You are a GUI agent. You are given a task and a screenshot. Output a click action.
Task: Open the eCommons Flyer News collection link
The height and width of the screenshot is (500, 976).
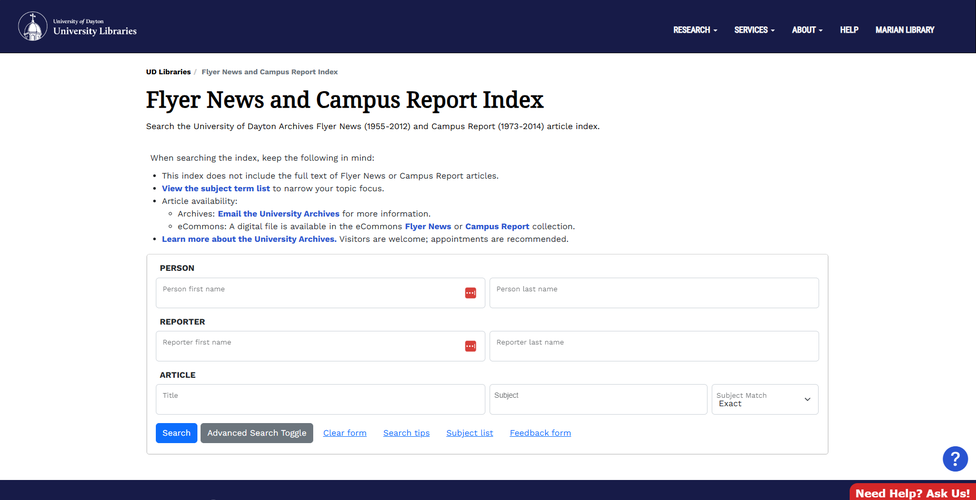point(428,227)
